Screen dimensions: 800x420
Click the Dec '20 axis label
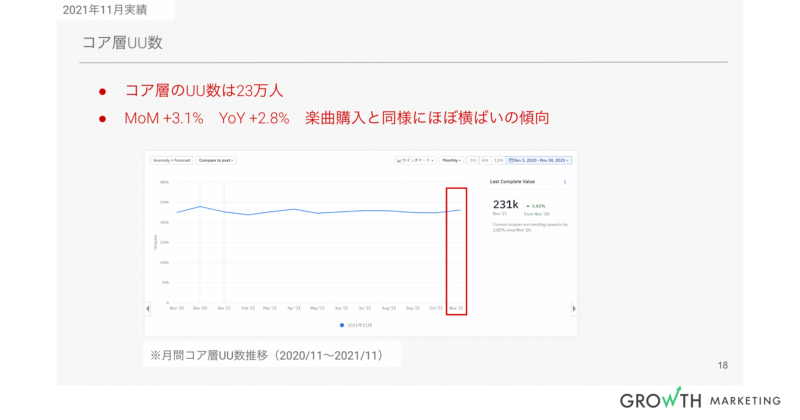pyautogui.click(x=199, y=308)
